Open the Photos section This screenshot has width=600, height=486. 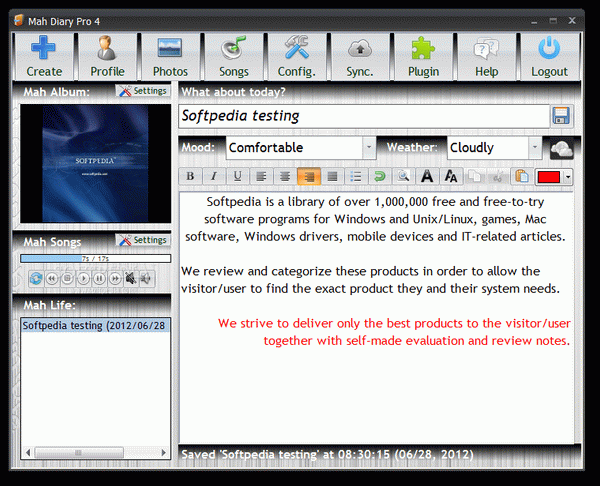[x=170, y=56]
